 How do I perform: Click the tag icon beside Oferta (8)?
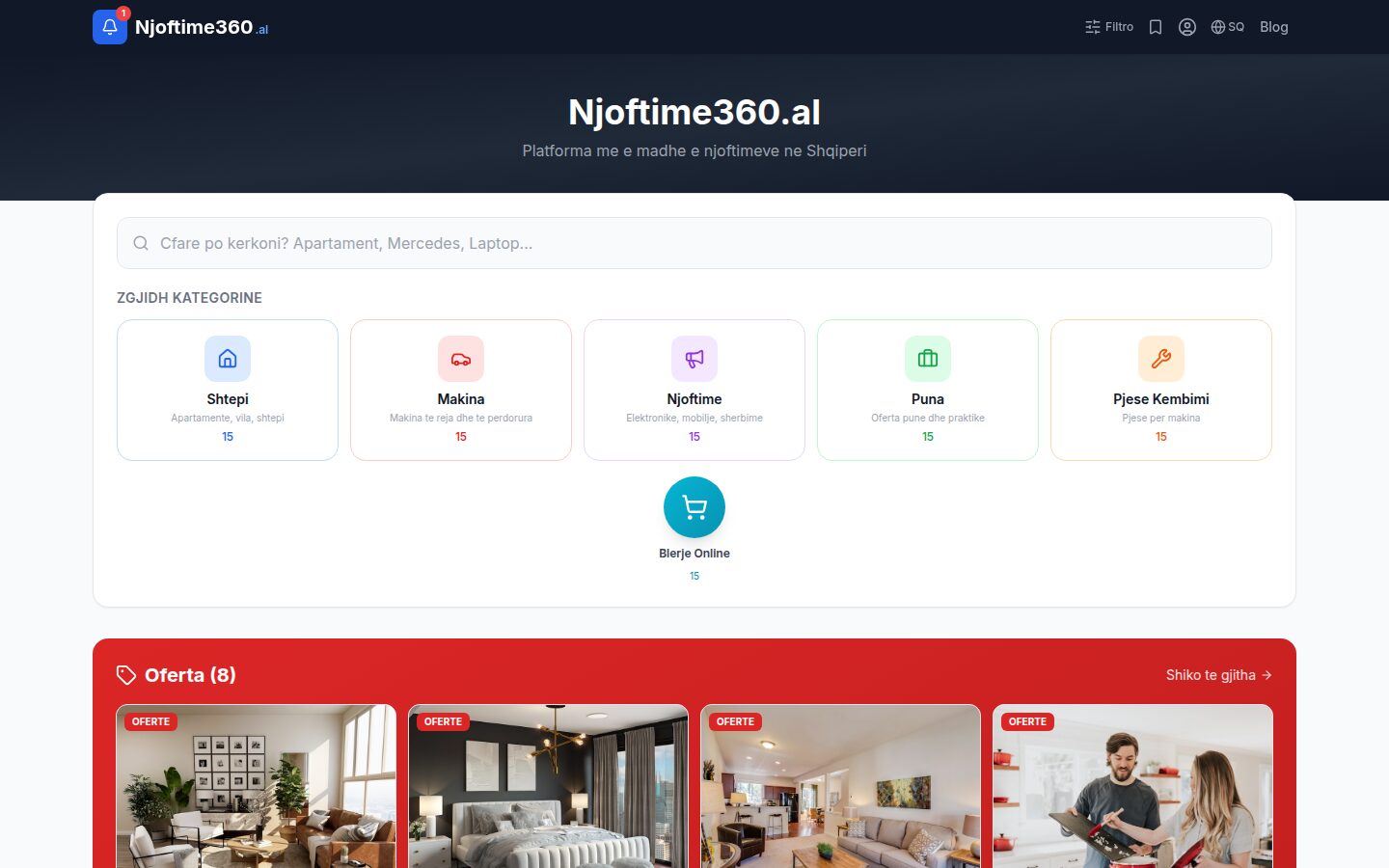click(x=126, y=675)
